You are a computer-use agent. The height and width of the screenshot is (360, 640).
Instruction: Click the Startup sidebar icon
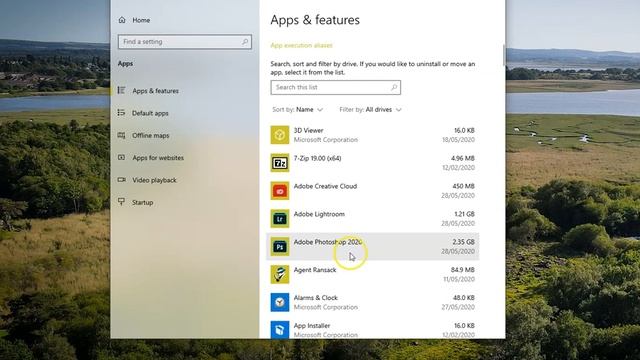tap(122, 202)
